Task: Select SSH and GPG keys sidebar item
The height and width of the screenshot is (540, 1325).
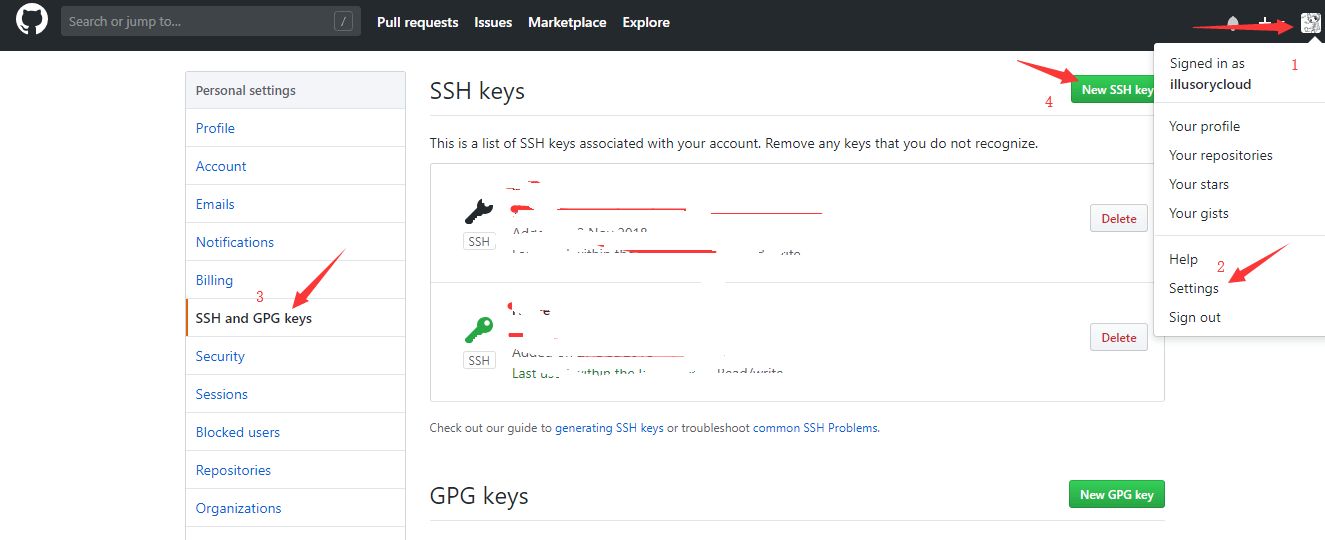Action: (295, 318)
